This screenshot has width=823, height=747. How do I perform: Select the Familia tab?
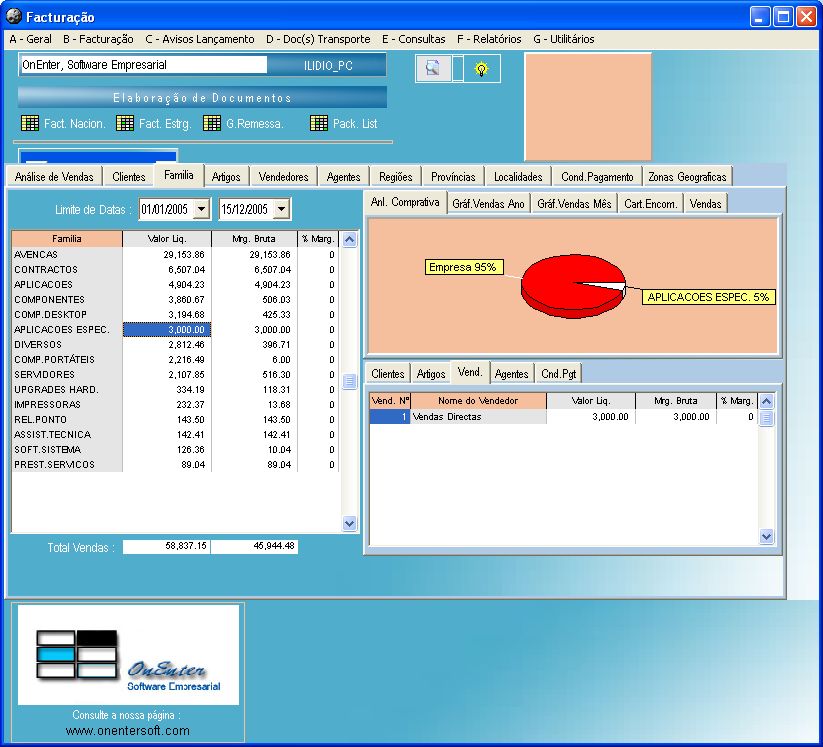tap(179, 175)
